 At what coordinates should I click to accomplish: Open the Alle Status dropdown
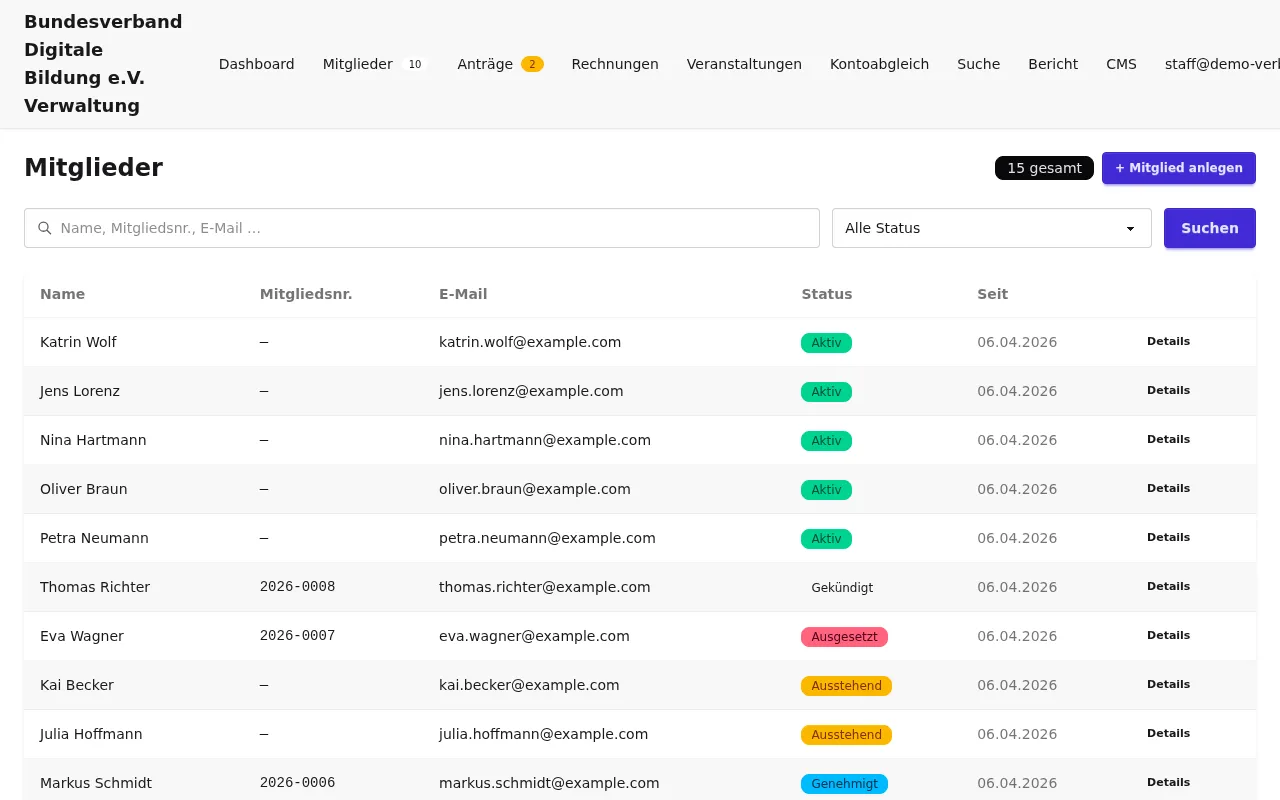coord(992,228)
